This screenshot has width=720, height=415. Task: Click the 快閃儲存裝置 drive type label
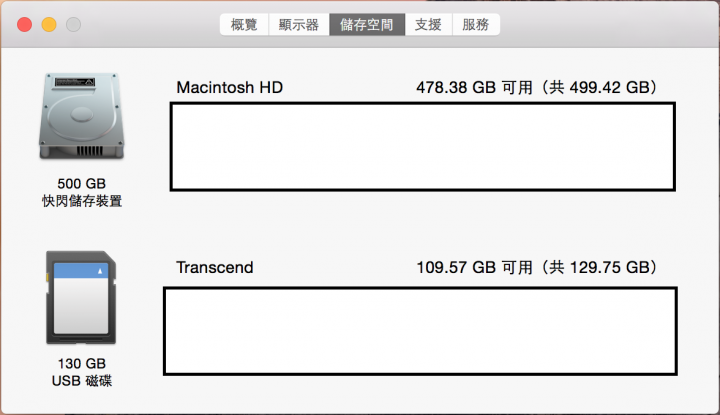[82, 201]
